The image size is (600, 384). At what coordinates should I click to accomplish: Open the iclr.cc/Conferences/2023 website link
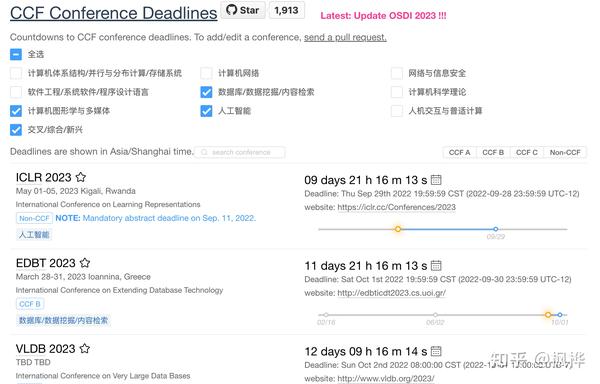click(396, 207)
